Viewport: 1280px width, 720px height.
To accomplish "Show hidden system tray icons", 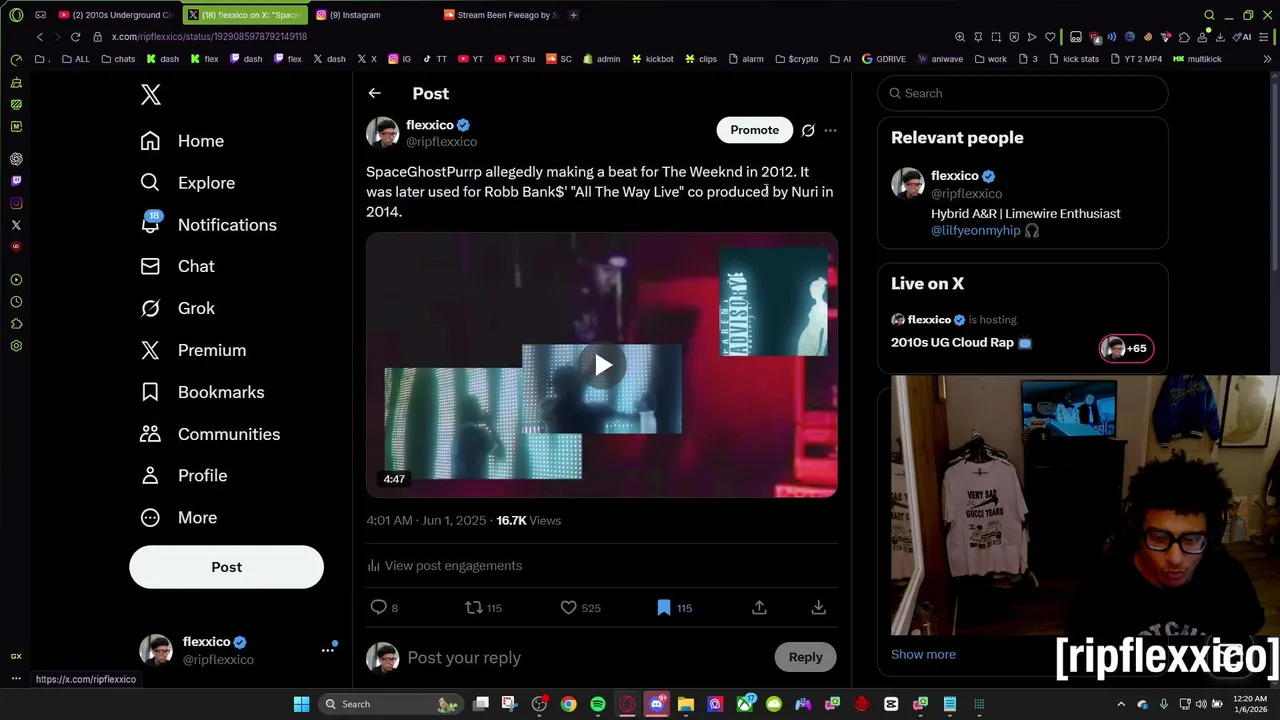I will point(1121,704).
